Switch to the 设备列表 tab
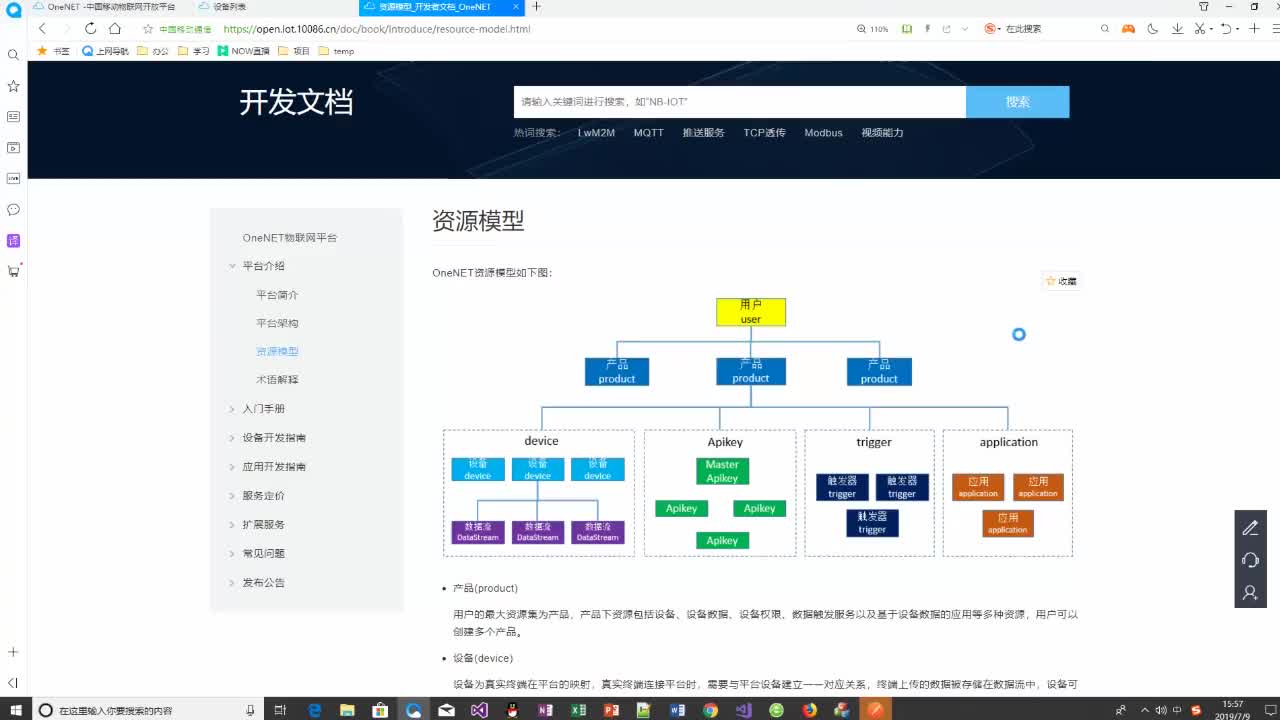 point(229,6)
